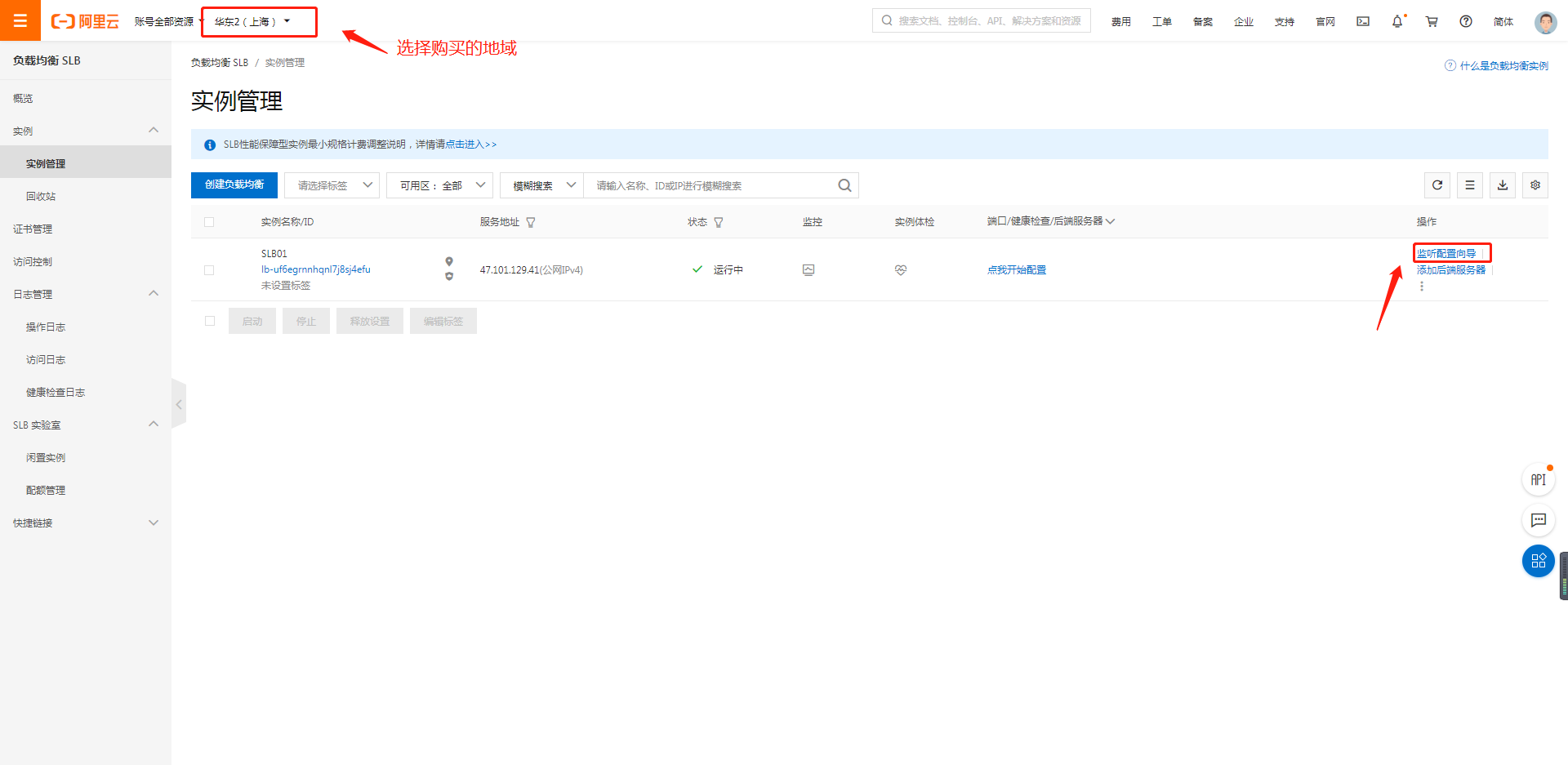
Task: Select 回收站 in the sidebar menu
Action: (41, 197)
